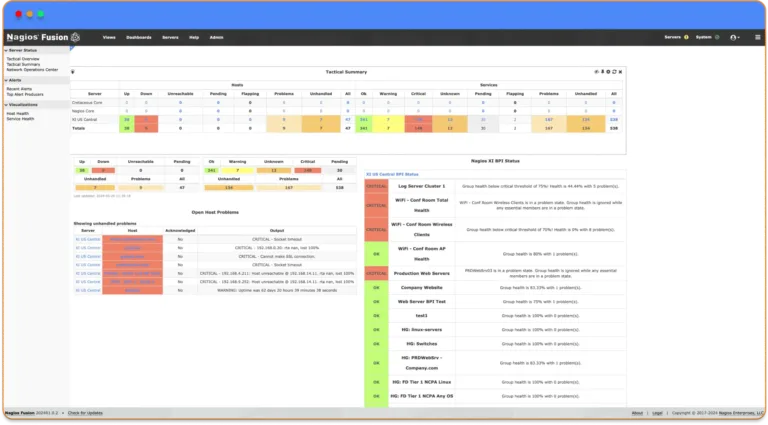Click the System status indicator icon in header
Image resolution: width=768 pixels, height=425 pixels.
click(x=716, y=37)
